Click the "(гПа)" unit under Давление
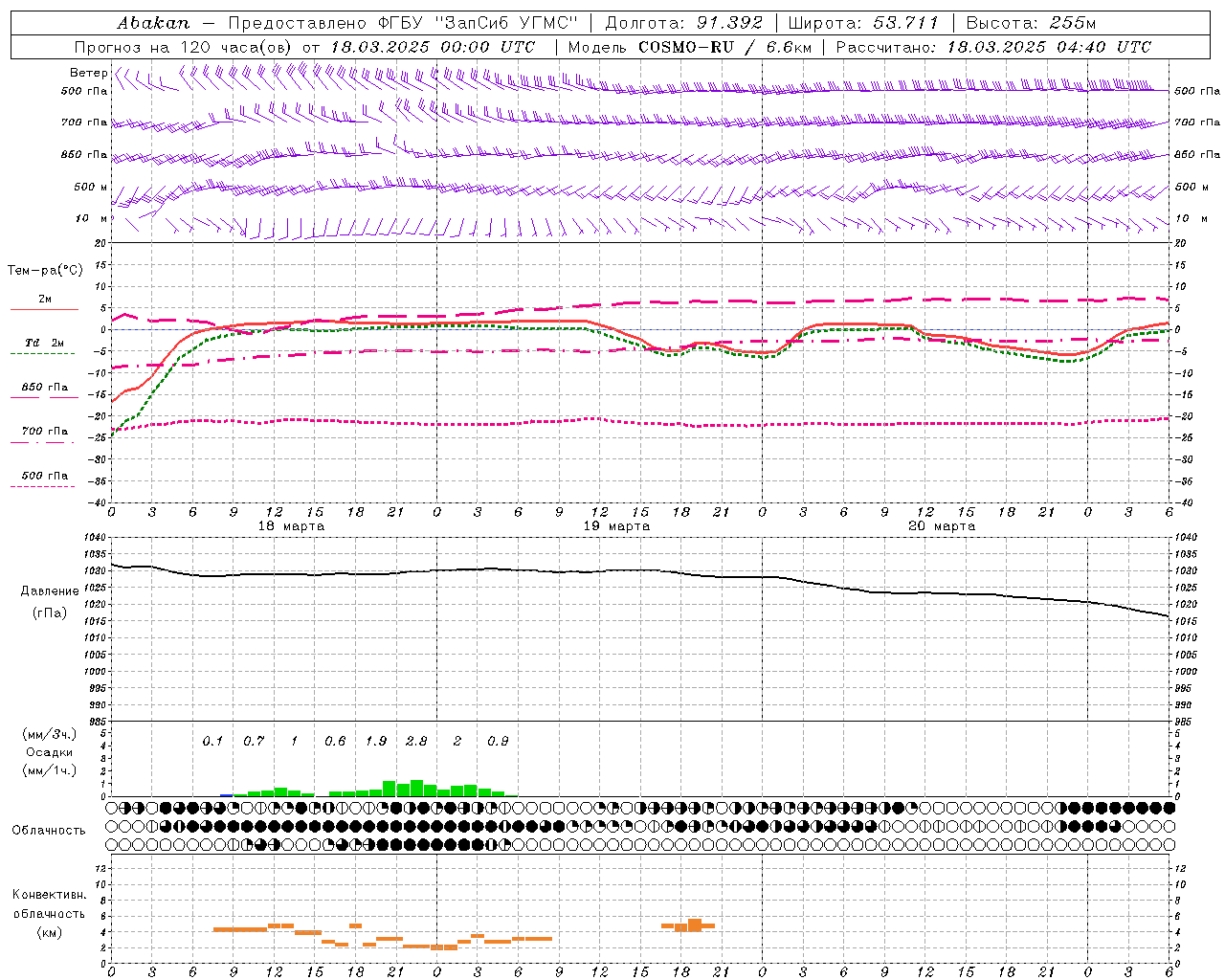This screenshot has height=980, width=1225. click(50, 613)
